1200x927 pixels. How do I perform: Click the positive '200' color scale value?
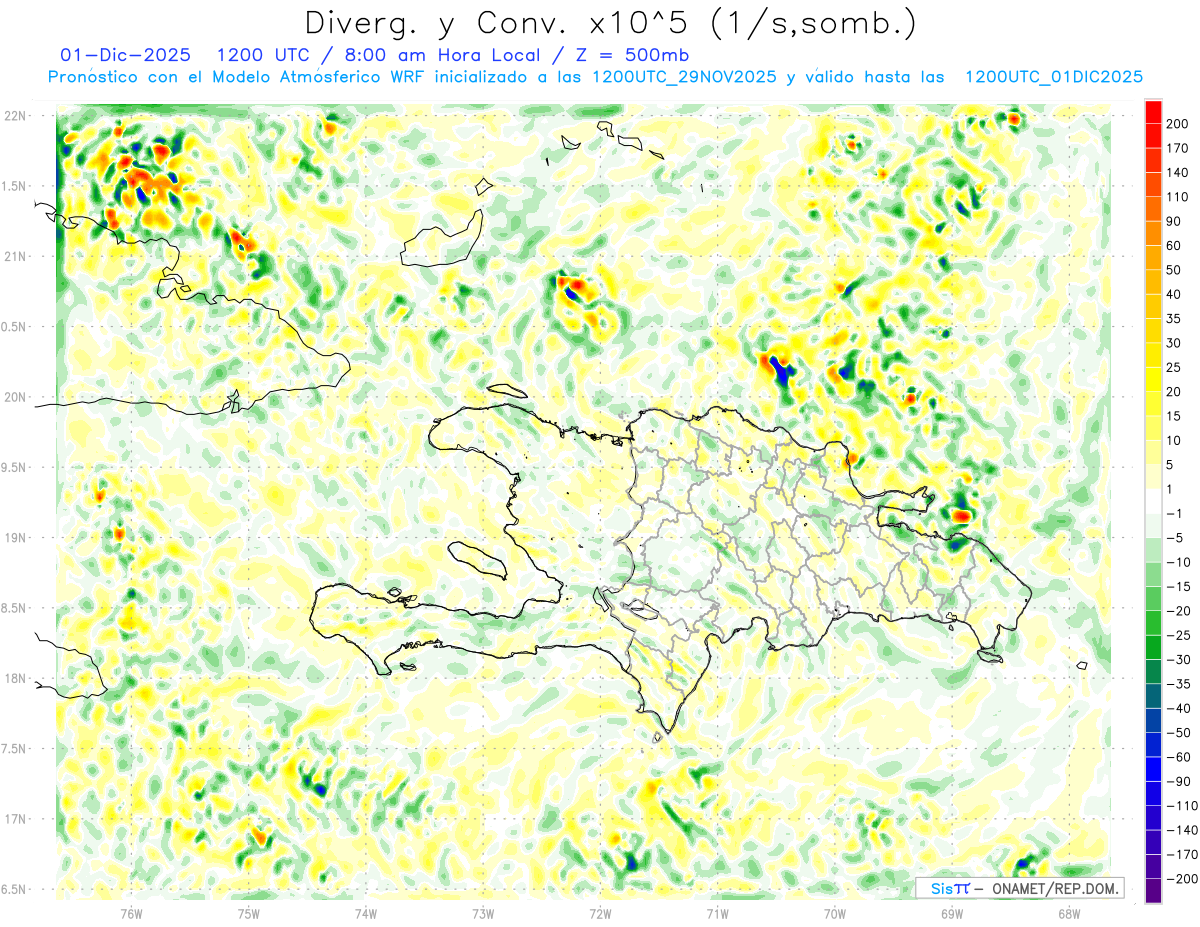coord(1178,124)
